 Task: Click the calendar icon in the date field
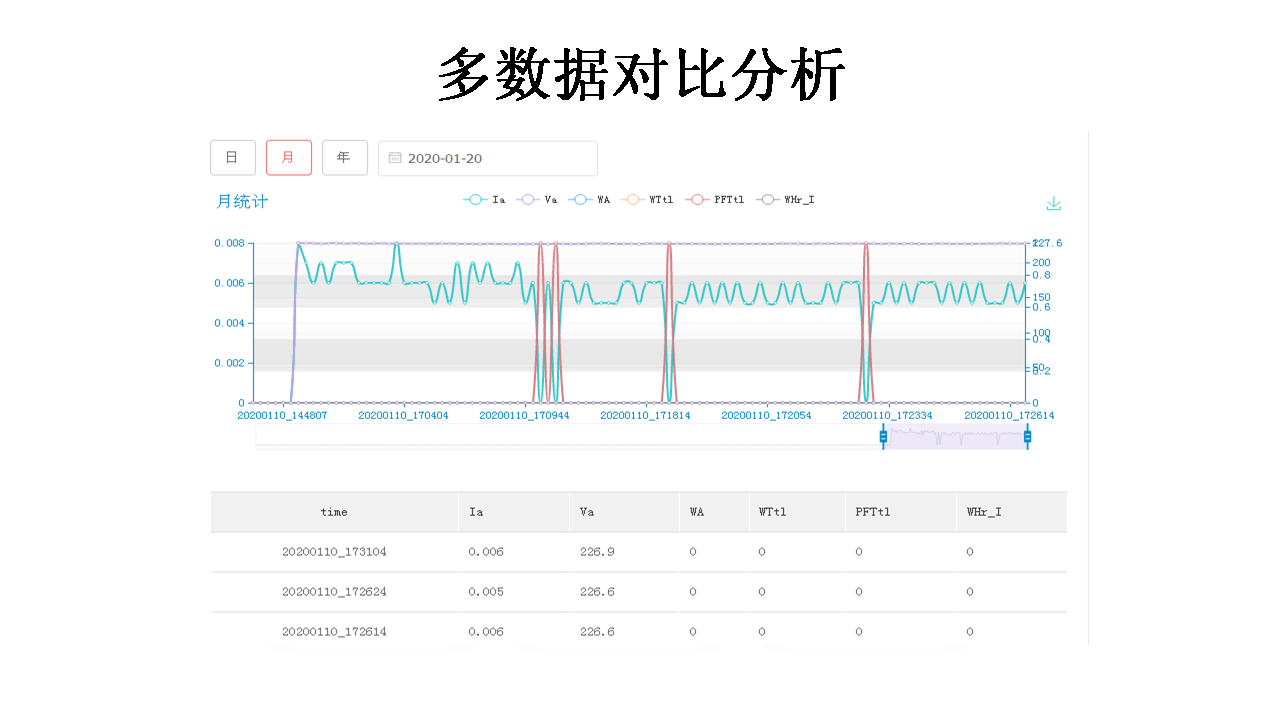pos(395,158)
